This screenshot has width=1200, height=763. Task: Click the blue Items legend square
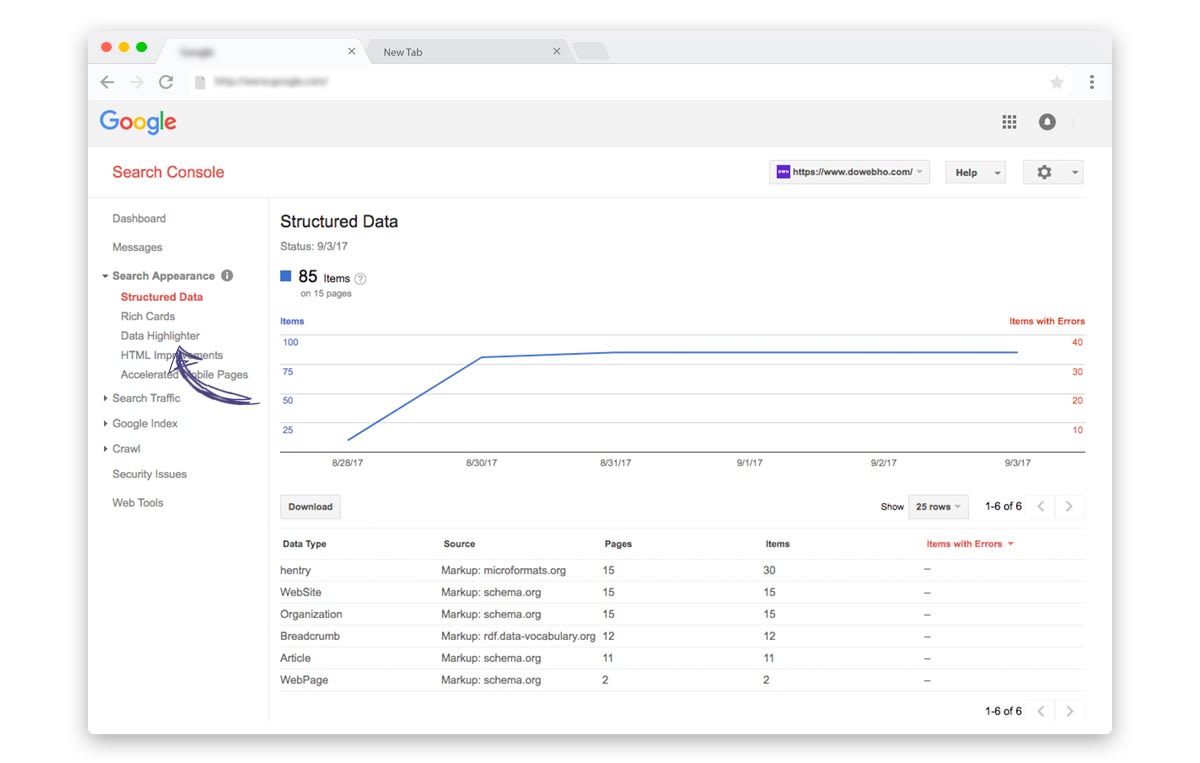(x=286, y=276)
